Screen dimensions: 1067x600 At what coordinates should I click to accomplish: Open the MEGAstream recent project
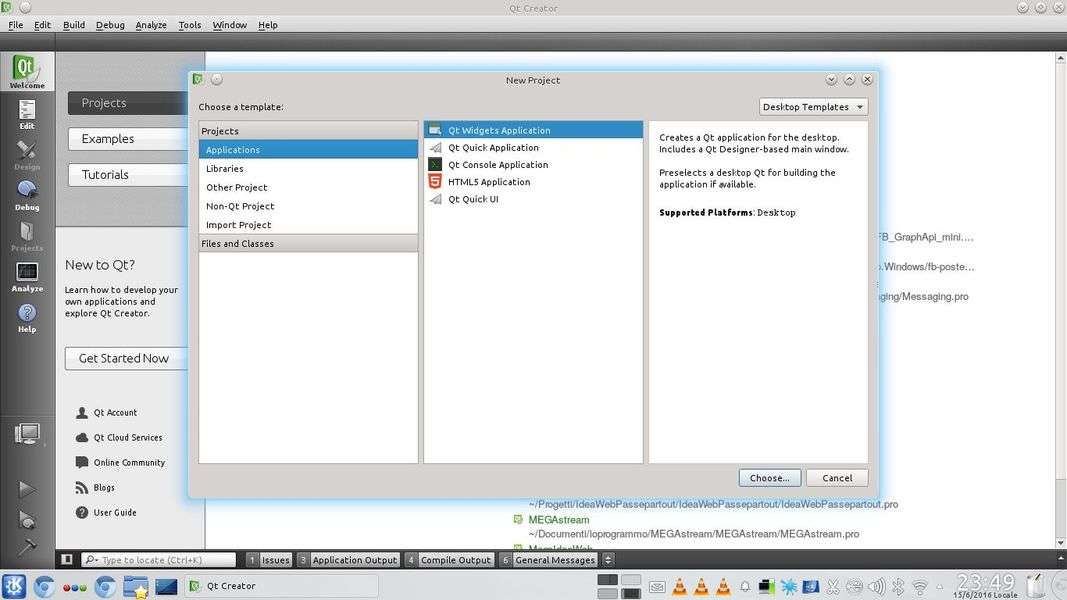tap(559, 520)
